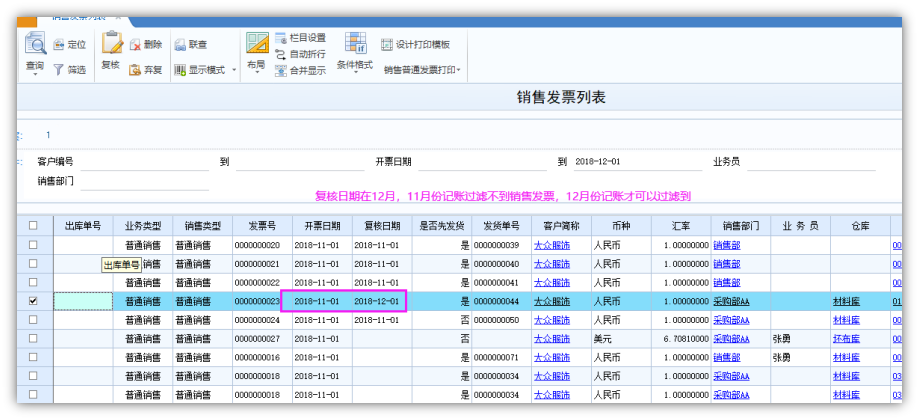
Task: Expand the arrow under 查询
Action: click(35, 74)
